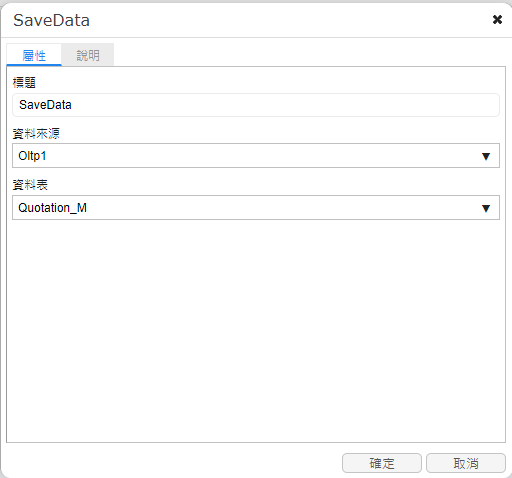Click the 資料來源 field label
Screen dimensions: 512x478
pyautogui.click(x=36, y=134)
